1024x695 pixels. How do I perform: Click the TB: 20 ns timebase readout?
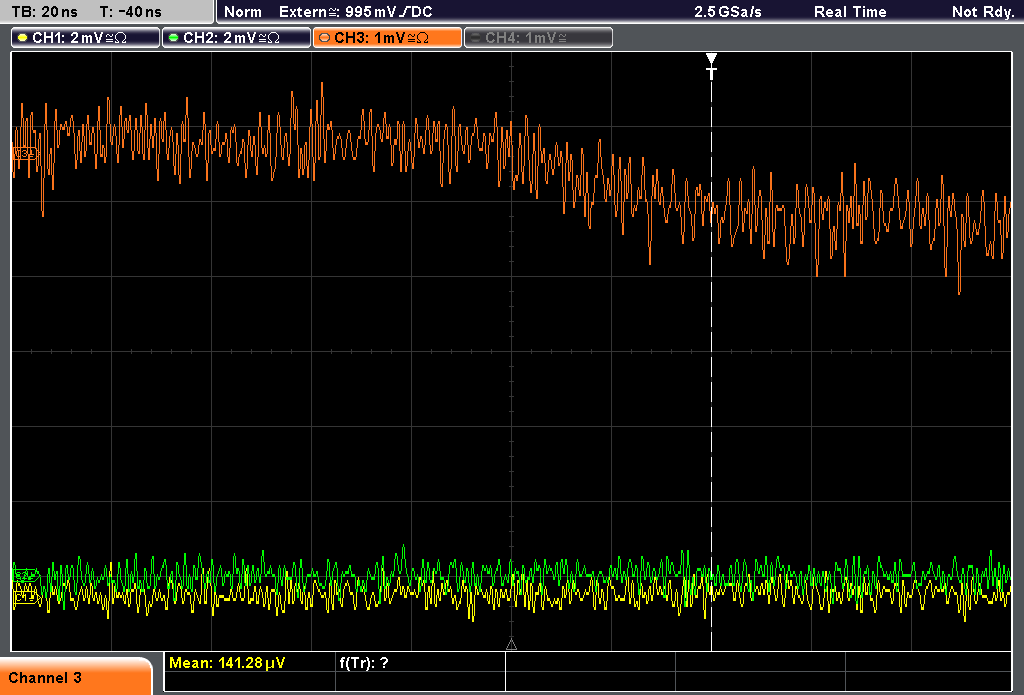[x=44, y=12]
